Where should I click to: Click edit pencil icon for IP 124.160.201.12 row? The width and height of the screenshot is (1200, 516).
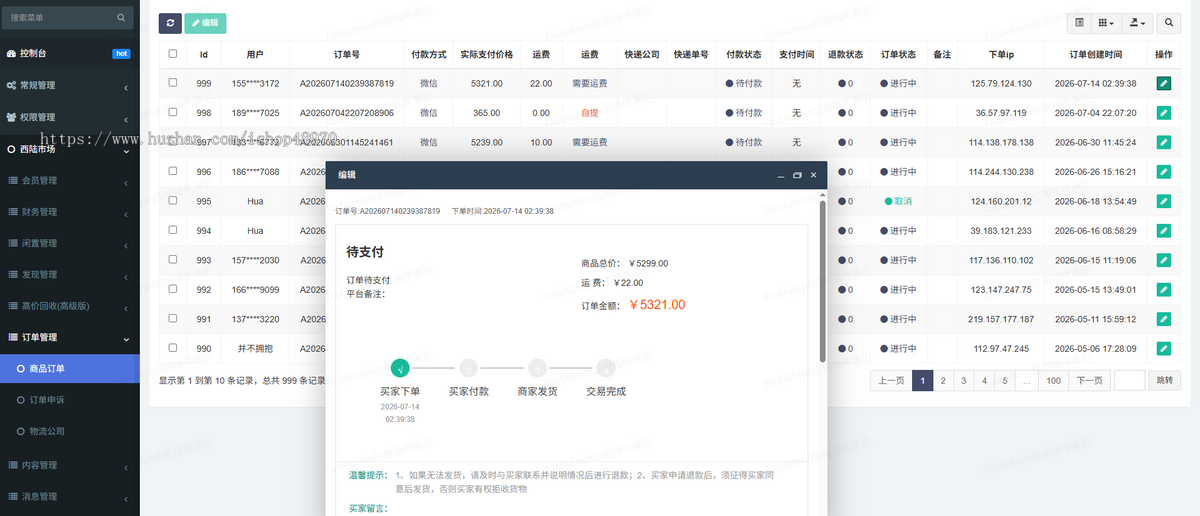1164,201
